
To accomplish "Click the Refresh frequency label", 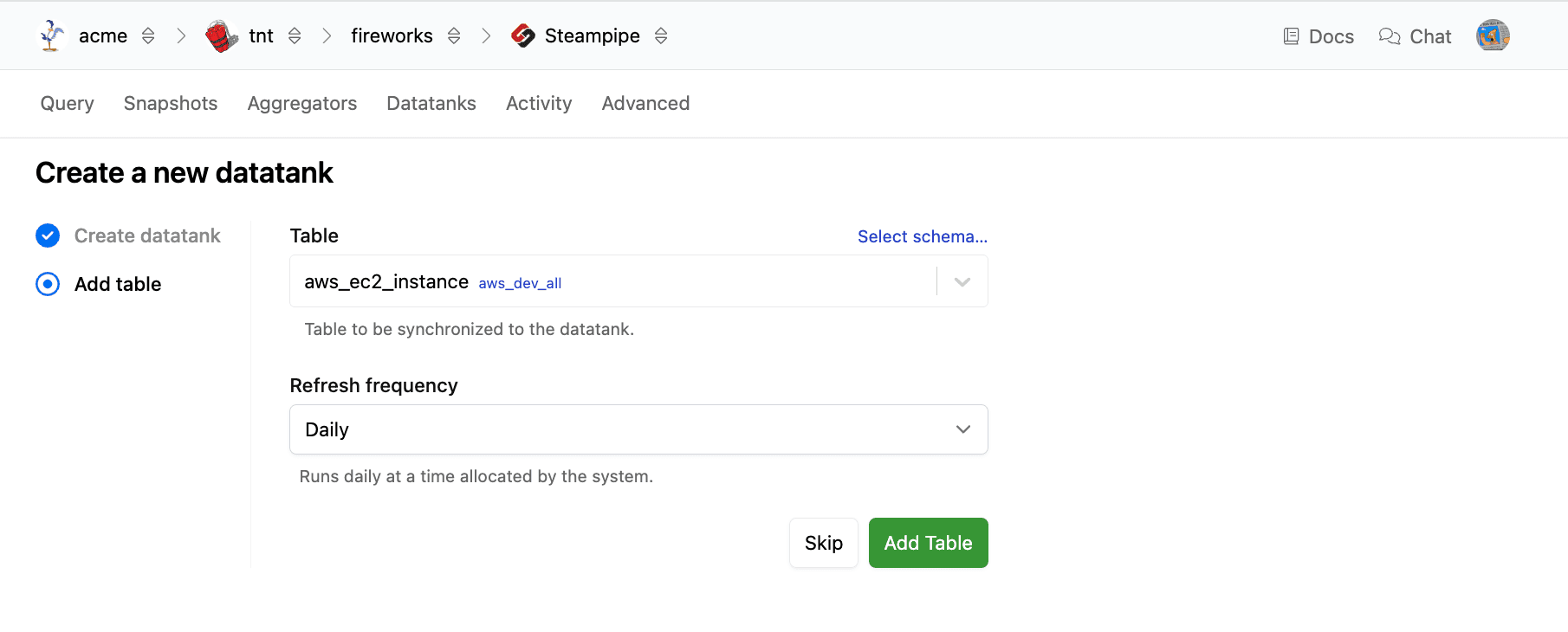I will [x=373, y=385].
